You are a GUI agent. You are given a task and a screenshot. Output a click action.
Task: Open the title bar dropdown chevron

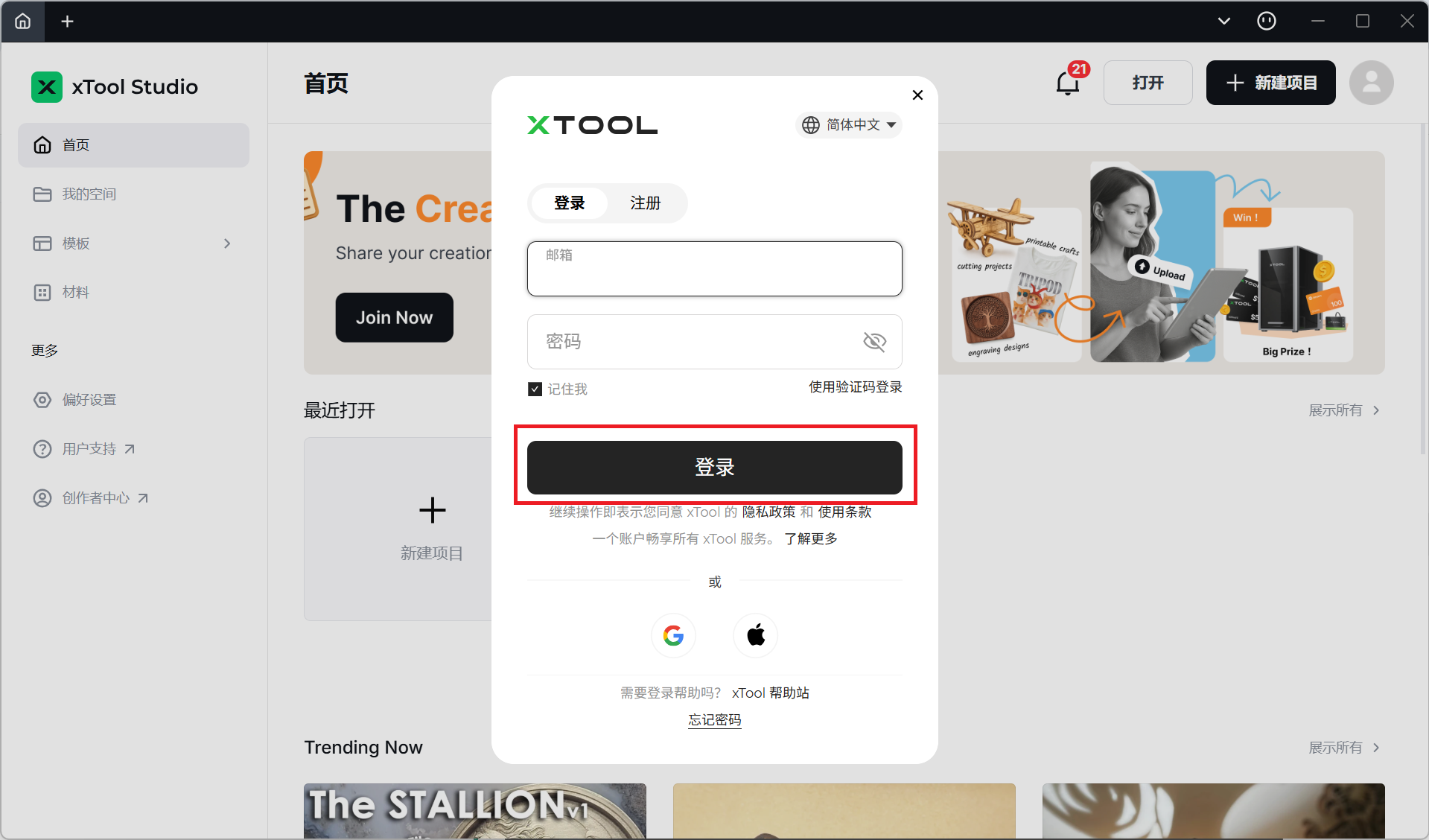pyautogui.click(x=1223, y=21)
